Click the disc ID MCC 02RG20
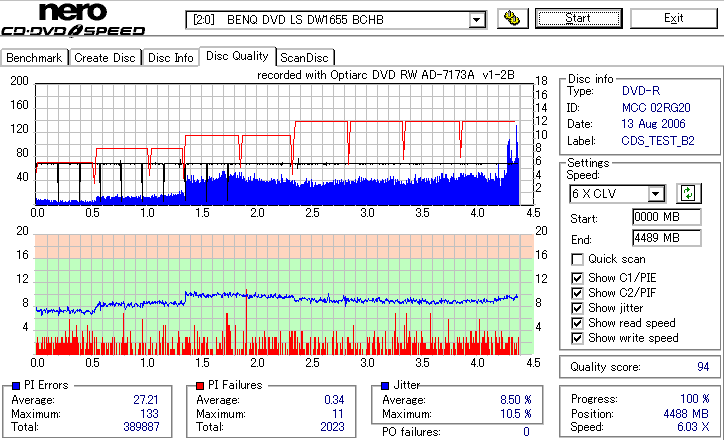Image resolution: width=724 pixels, height=441 pixels. coord(656,108)
